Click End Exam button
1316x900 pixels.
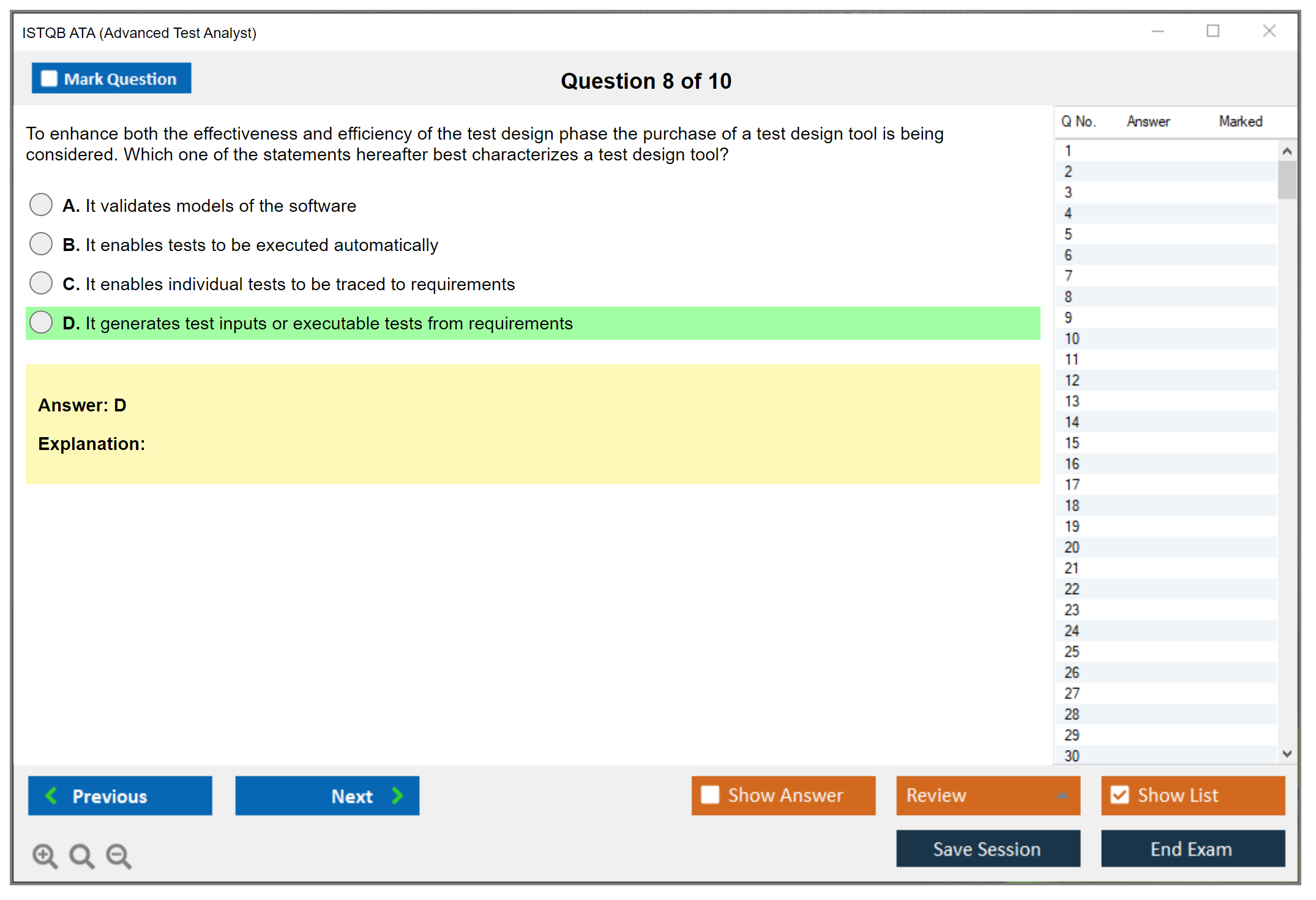(1192, 849)
